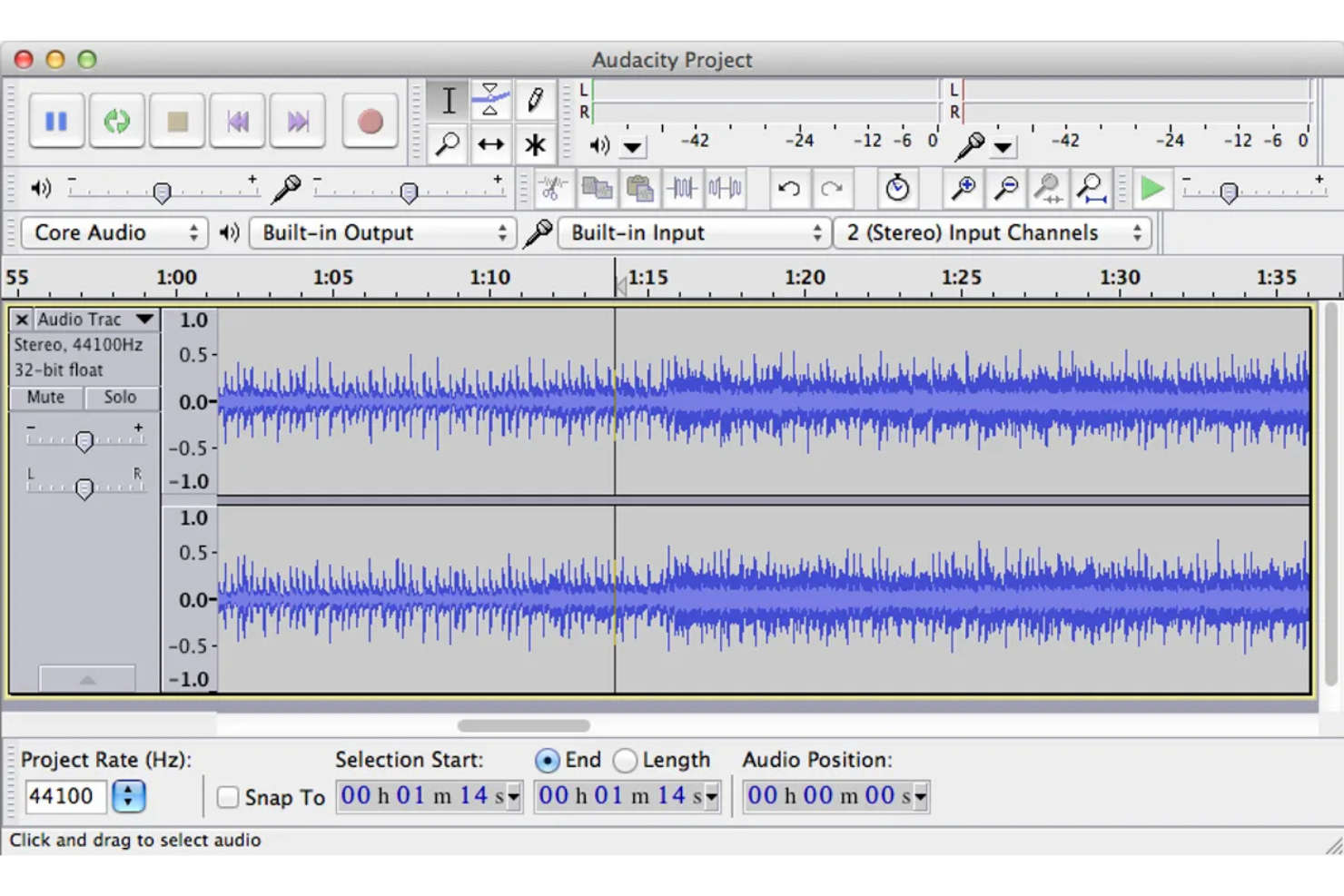
Task: Open Audio Position time format arrow
Action: click(921, 797)
